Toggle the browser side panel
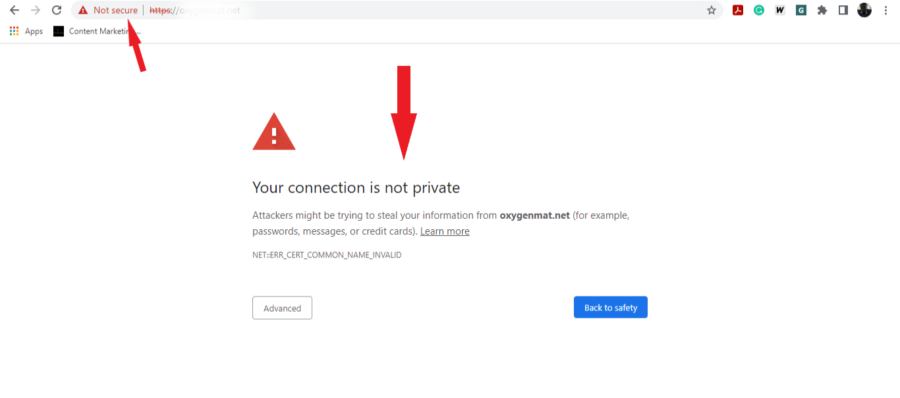Screen dimensions: 900x398 (843, 10)
